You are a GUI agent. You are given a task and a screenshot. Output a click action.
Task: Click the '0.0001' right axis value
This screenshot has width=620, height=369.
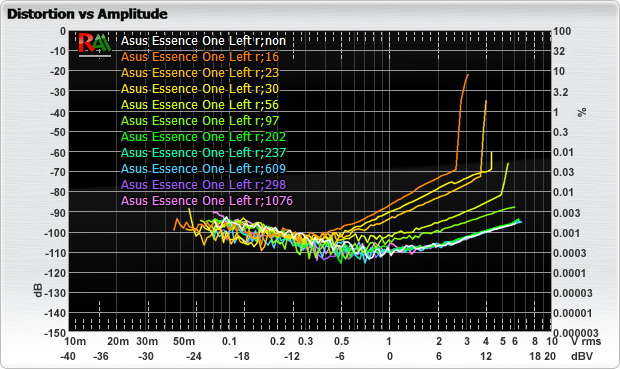point(569,273)
